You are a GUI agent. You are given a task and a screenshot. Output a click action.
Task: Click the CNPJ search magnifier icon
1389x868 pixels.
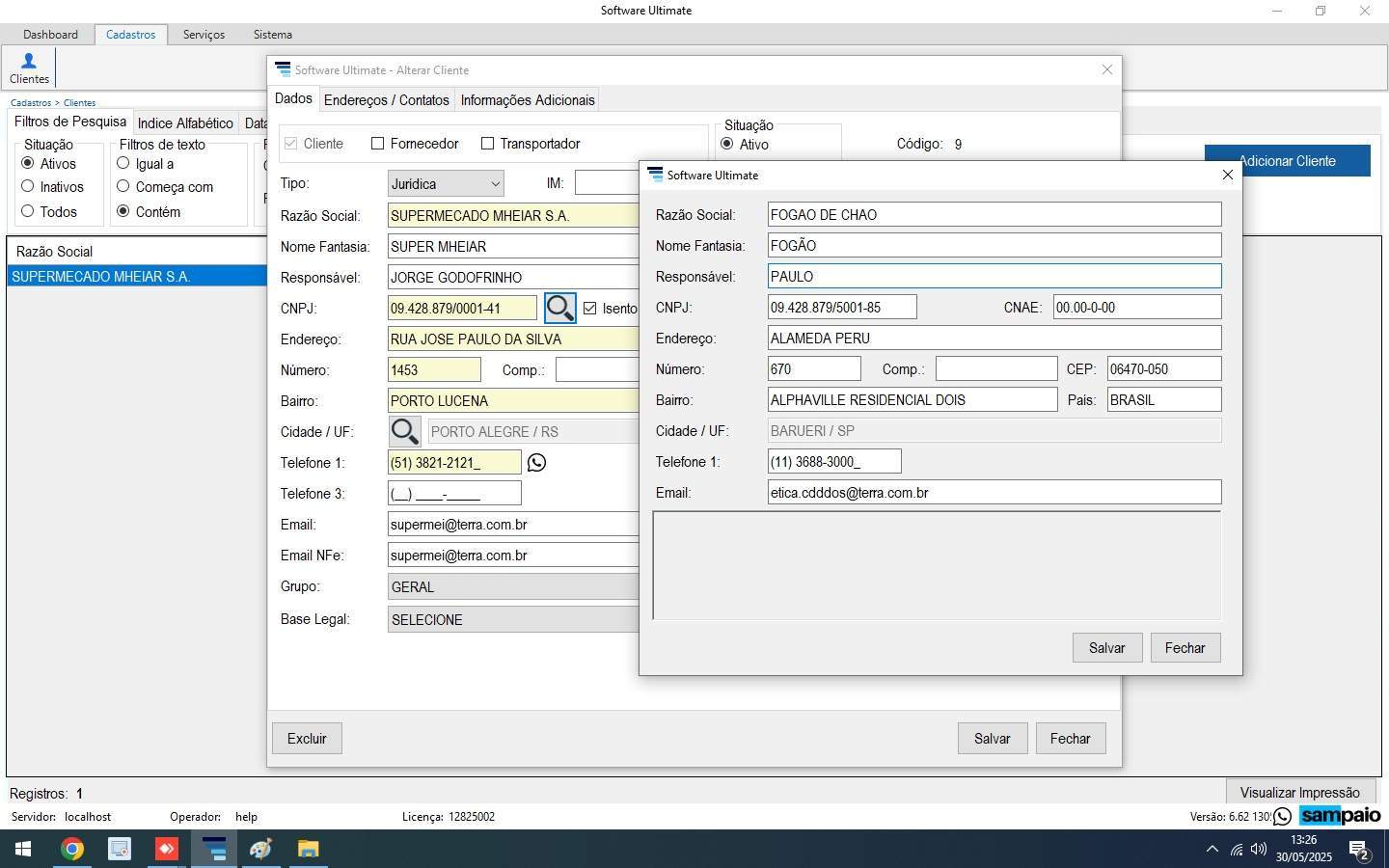[x=560, y=308]
